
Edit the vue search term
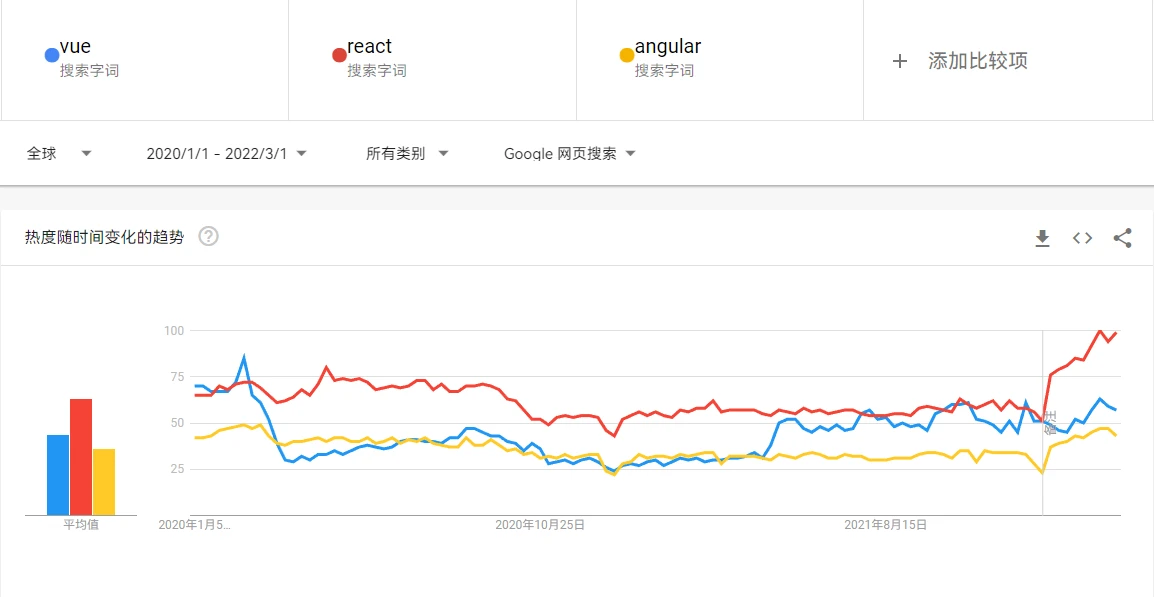click(x=76, y=47)
